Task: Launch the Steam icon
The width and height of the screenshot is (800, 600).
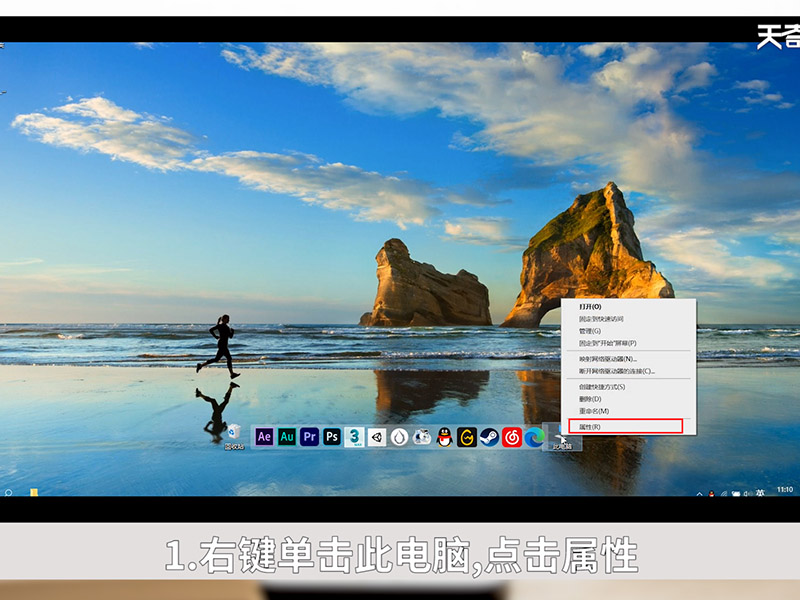Action: tap(489, 437)
